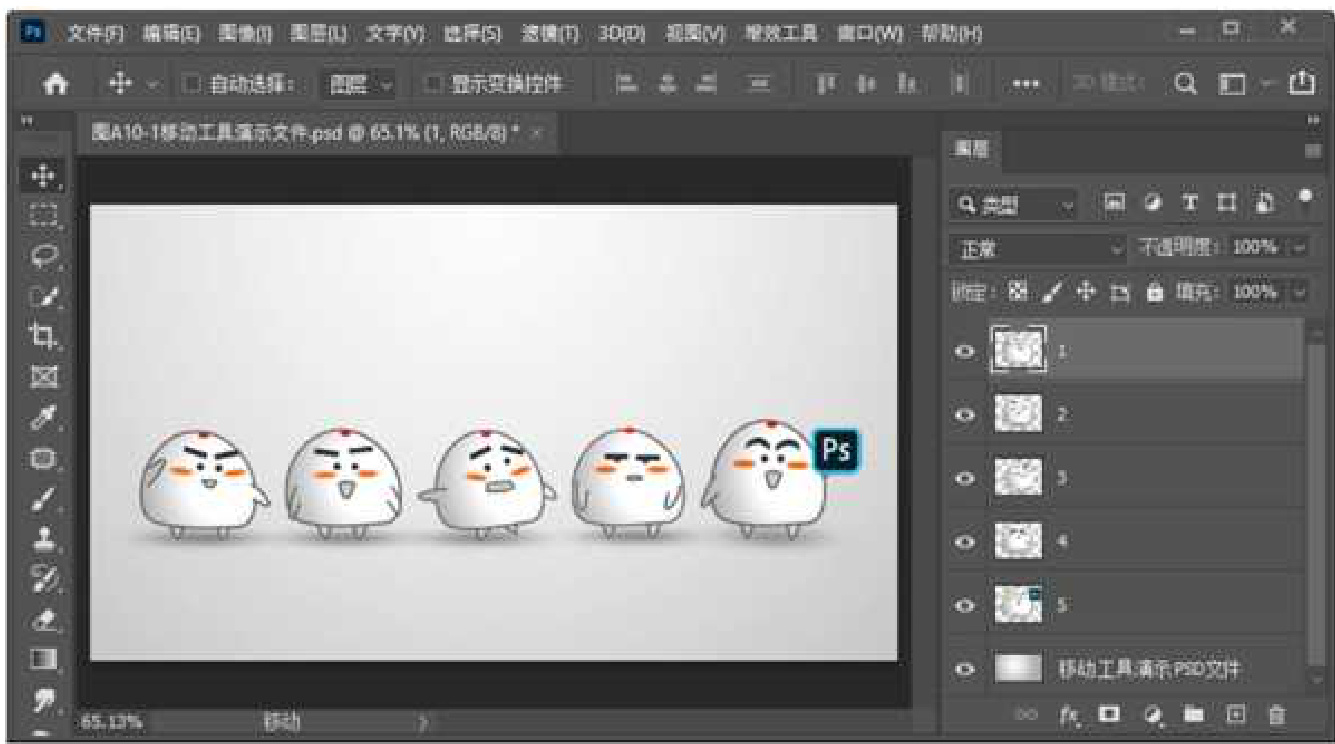
Task: Select the Brush tool
Action: coord(42,497)
